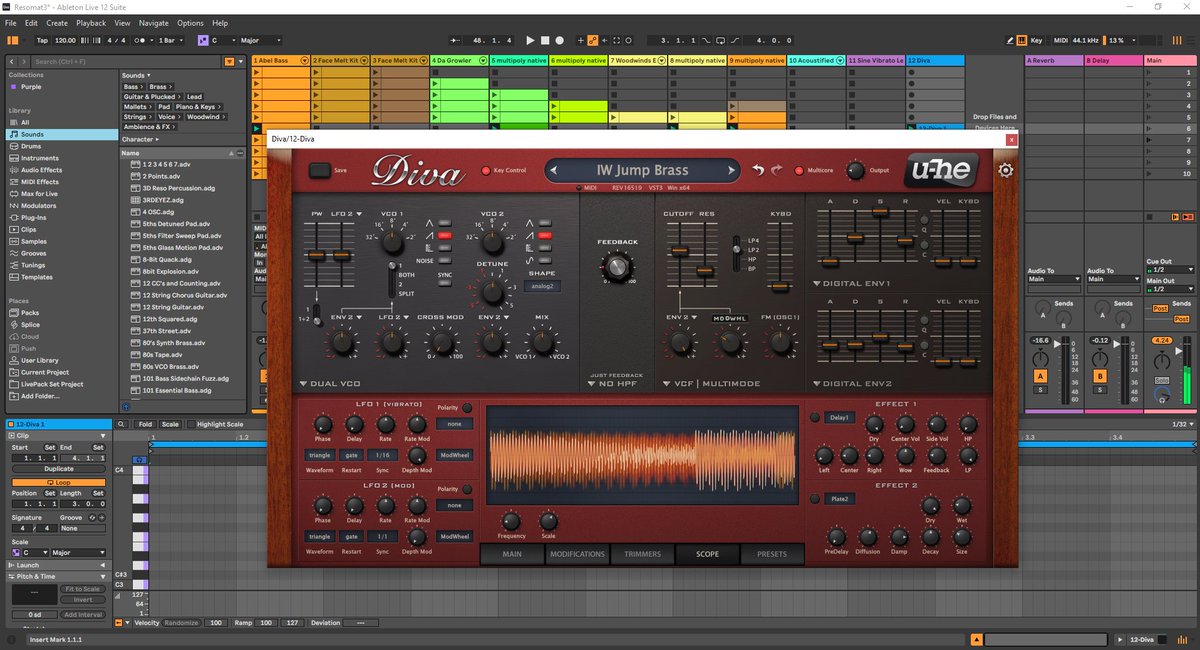Viewport: 1200px width, 650px height.
Task: Go back in the browser history
Action: point(13,61)
